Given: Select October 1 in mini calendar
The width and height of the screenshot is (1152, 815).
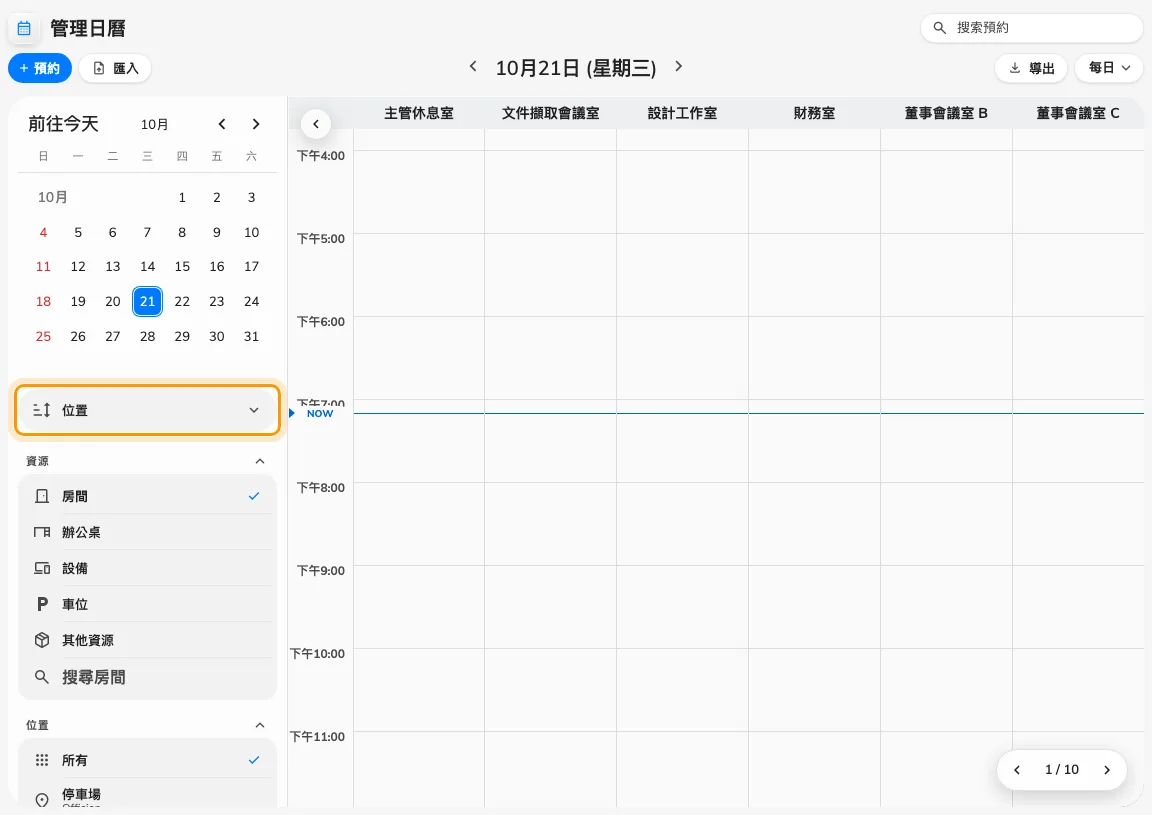Looking at the screenshot, I should click(182, 197).
